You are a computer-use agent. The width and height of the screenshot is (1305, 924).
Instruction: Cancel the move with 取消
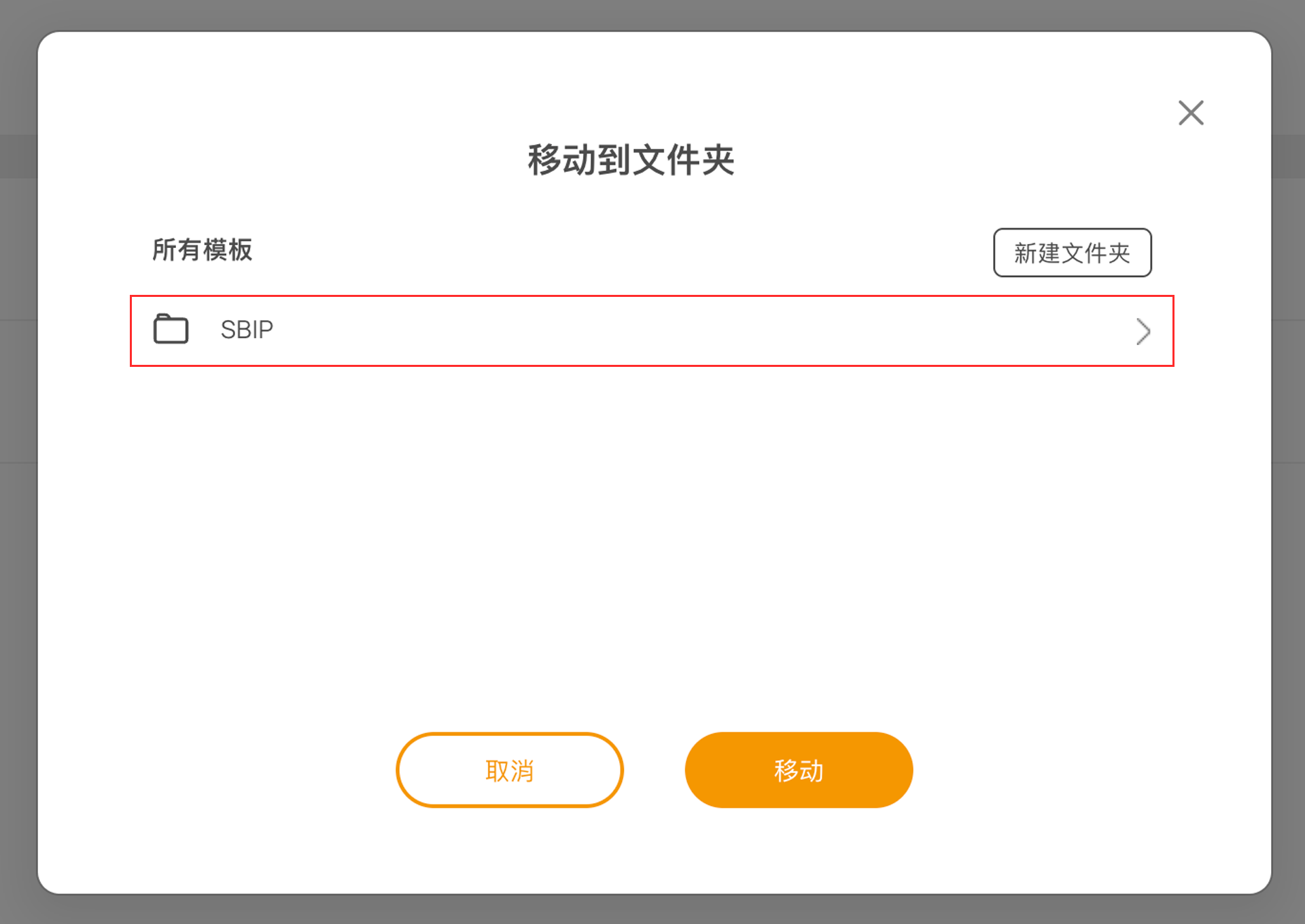click(510, 770)
